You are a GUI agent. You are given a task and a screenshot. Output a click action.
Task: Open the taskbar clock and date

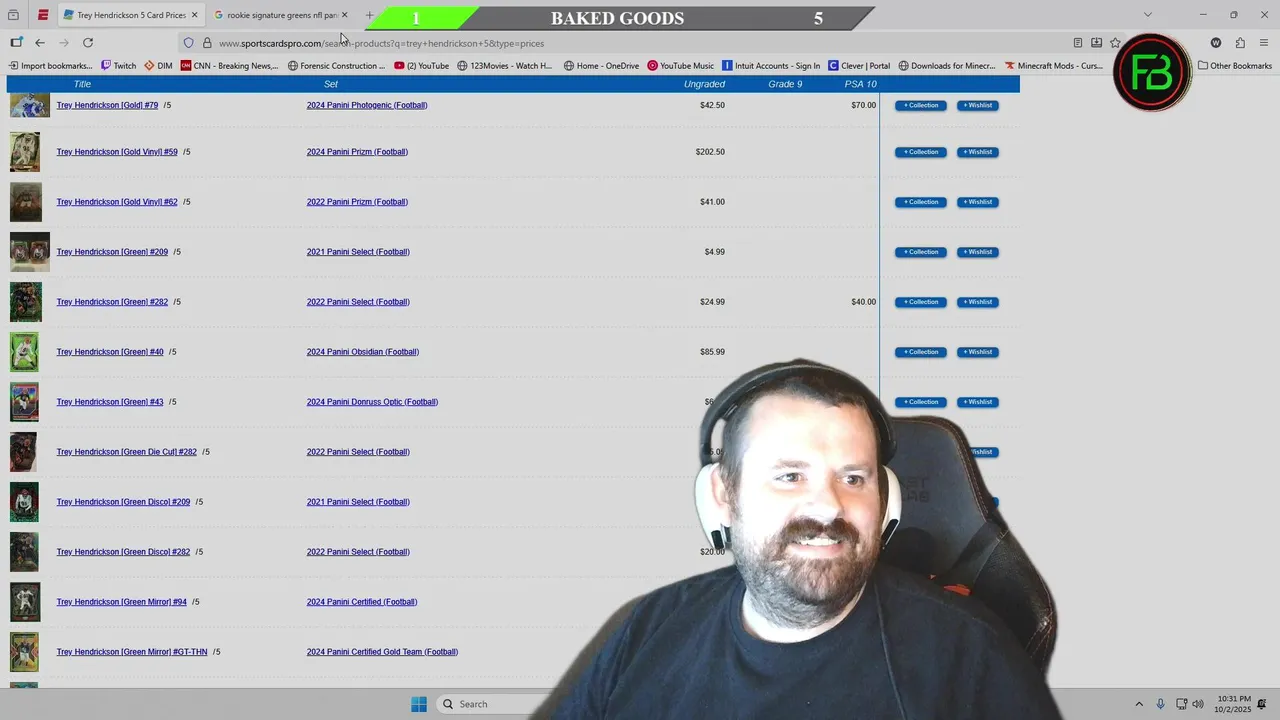(1234, 704)
